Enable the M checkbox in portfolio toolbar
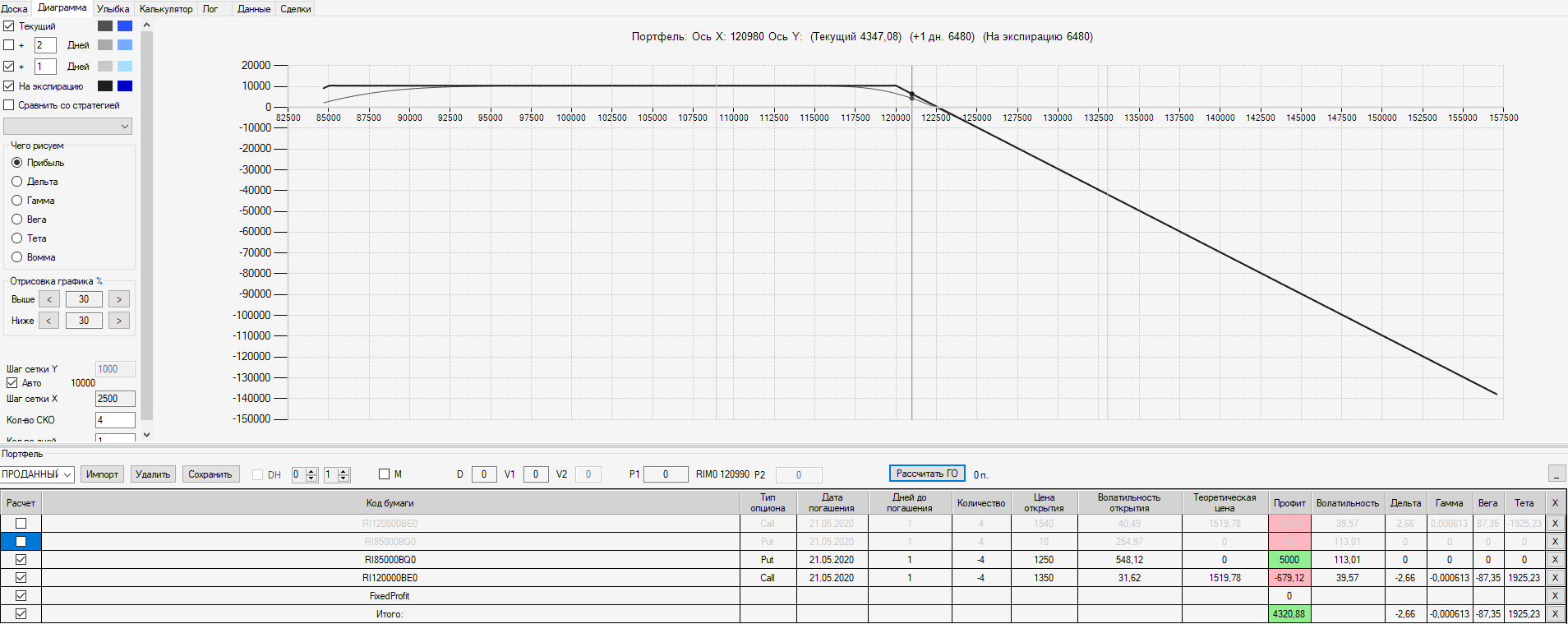The height and width of the screenshot is (624, 1568). [384, 474]
